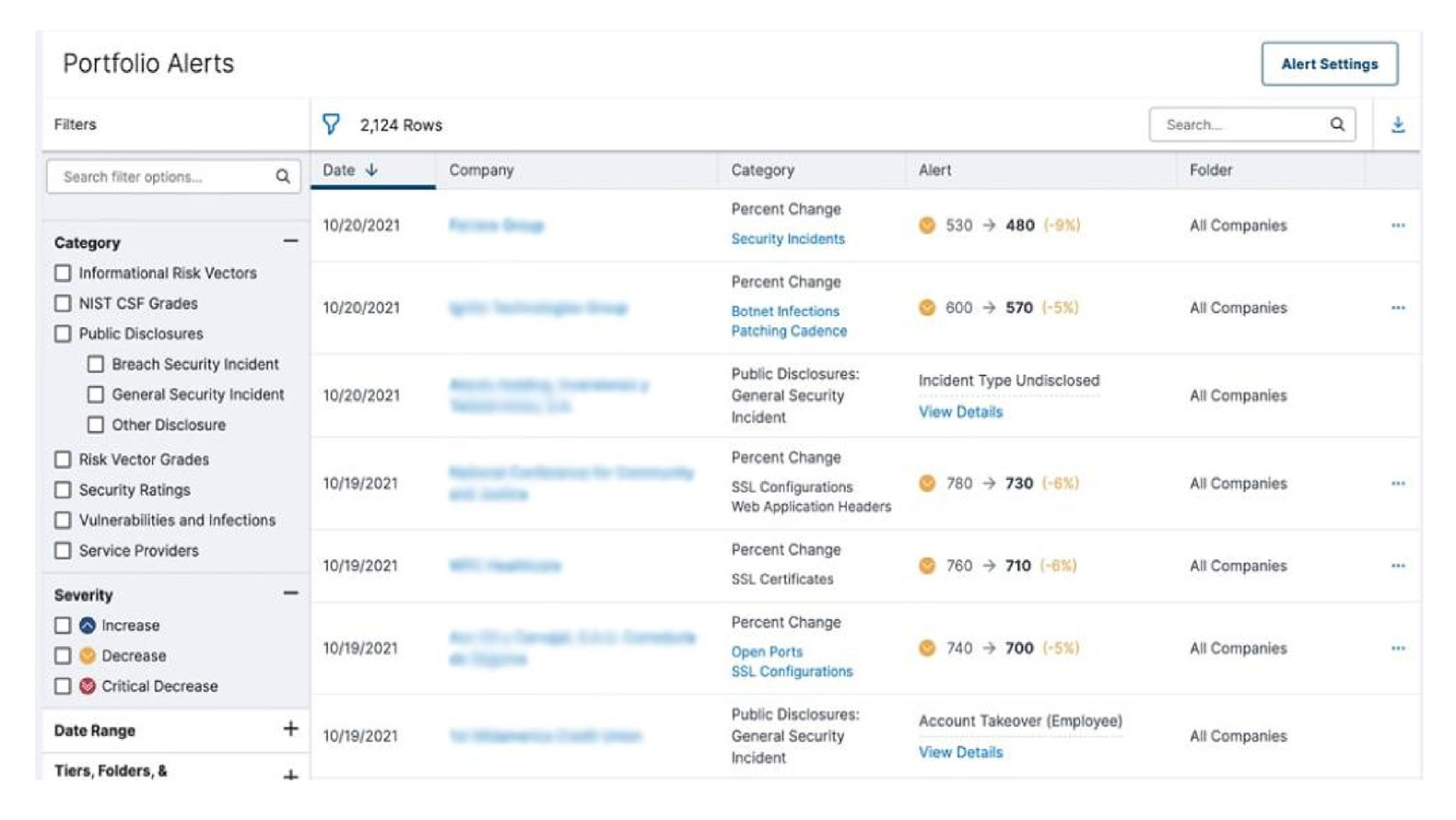1456x820 pixels.
Task: Open the three-dot menu for 600 to 570 alert
Action: click(1397, 308)
